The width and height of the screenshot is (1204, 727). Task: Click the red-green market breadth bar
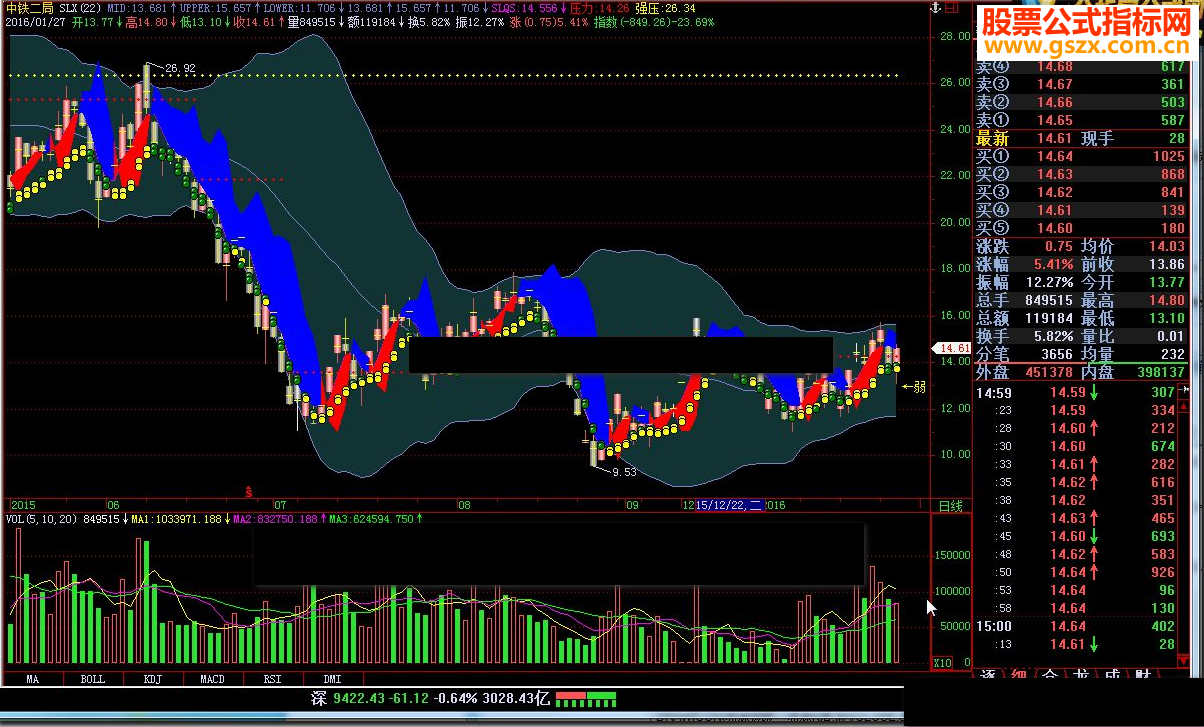point(585,697)
